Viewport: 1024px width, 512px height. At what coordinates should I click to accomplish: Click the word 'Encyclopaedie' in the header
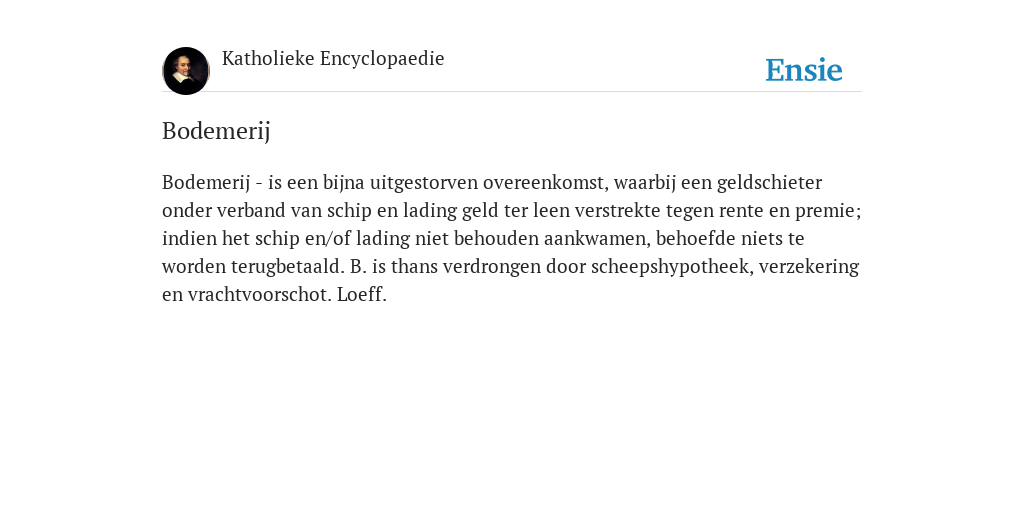382,59
